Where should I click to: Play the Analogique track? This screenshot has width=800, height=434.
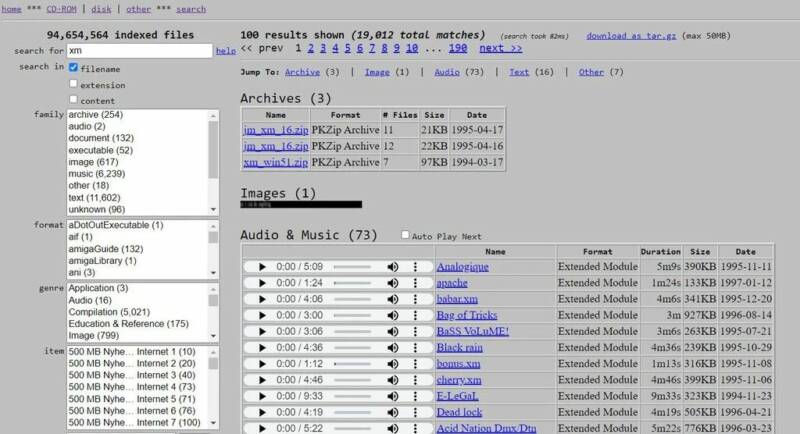pos(262,267)
